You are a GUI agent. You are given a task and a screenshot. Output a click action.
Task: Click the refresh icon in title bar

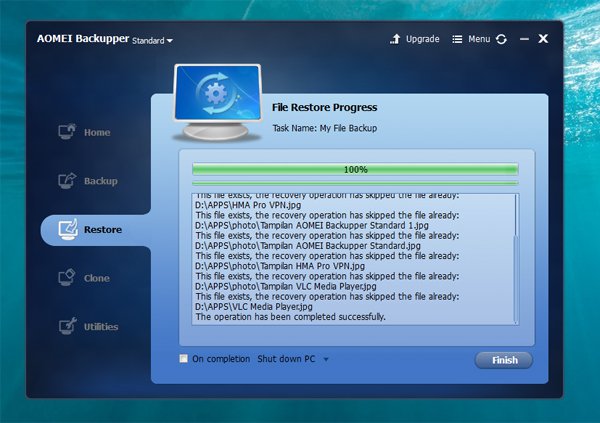(501, 39)
